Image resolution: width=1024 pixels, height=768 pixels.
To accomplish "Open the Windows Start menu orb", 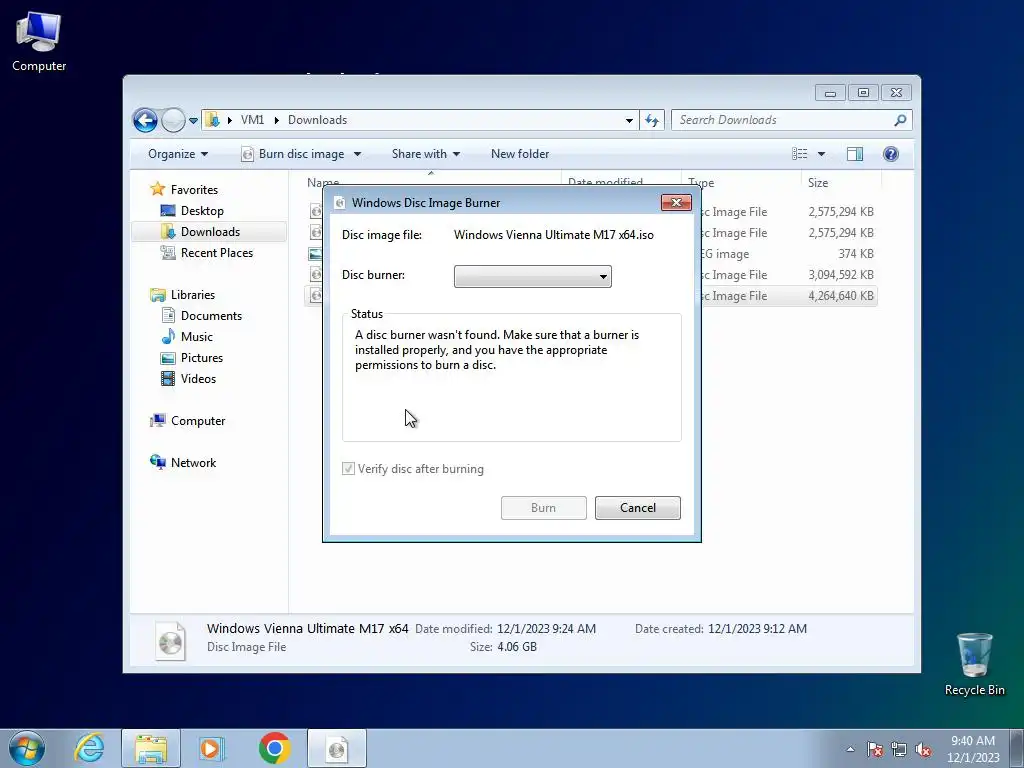I will 27,748.
